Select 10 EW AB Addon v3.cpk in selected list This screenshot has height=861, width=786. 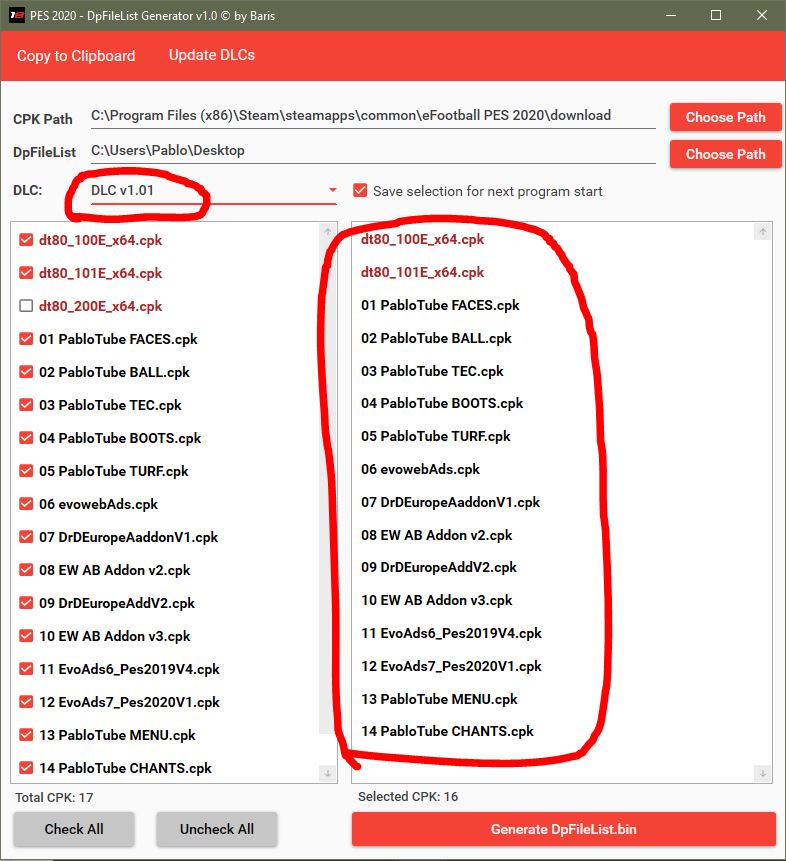click(x=437, y=601)
